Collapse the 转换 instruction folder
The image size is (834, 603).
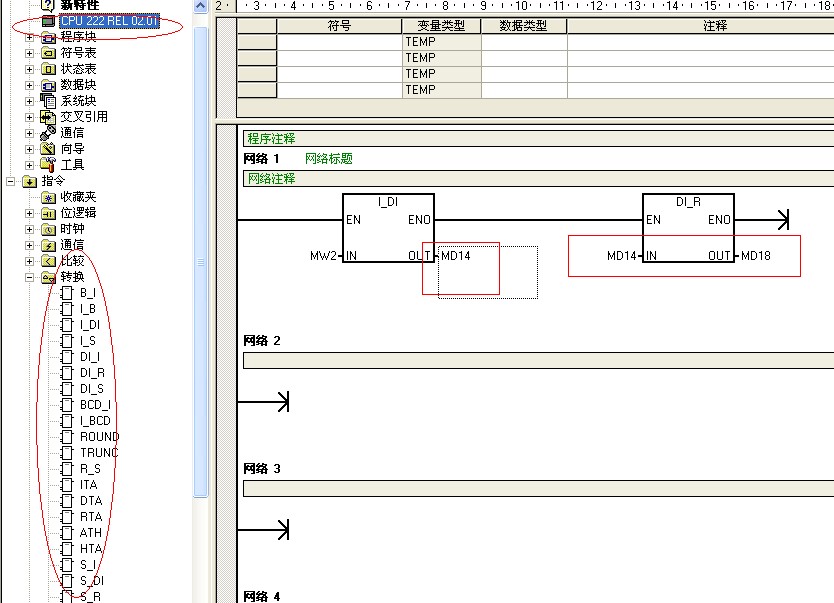tap(30, 277)
